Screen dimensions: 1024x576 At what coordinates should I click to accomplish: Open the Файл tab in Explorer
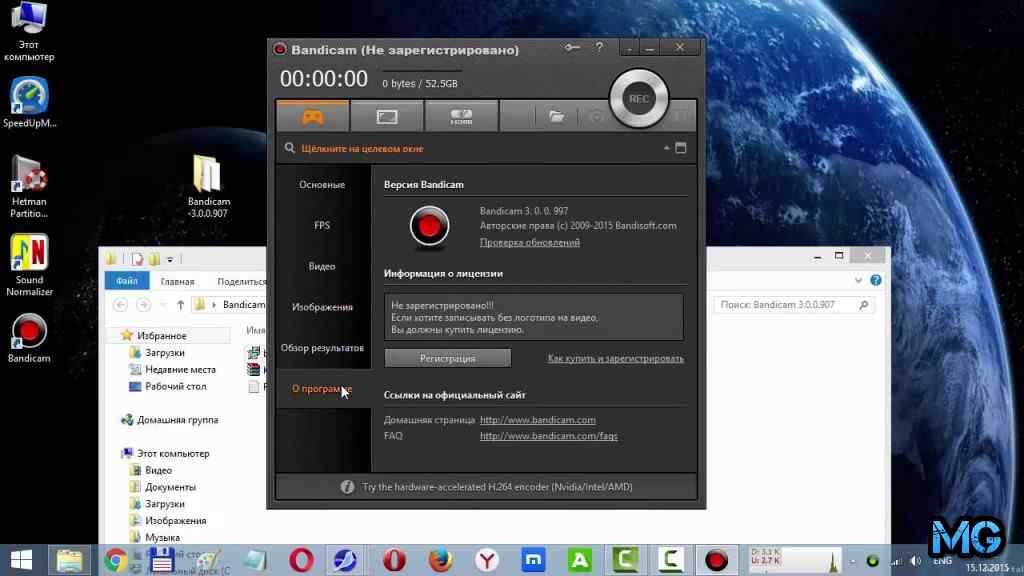[x=127, y=281]
